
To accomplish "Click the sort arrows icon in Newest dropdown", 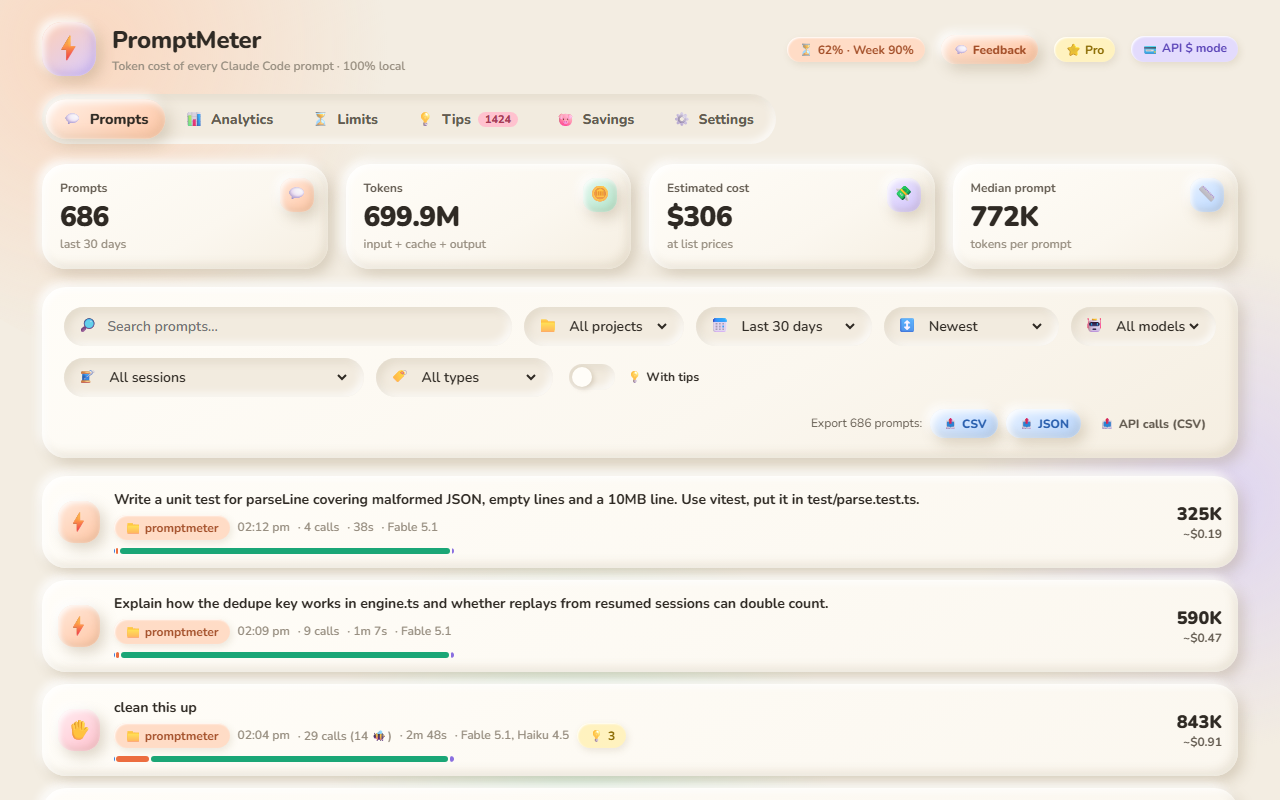I will [x=907, y=326].
